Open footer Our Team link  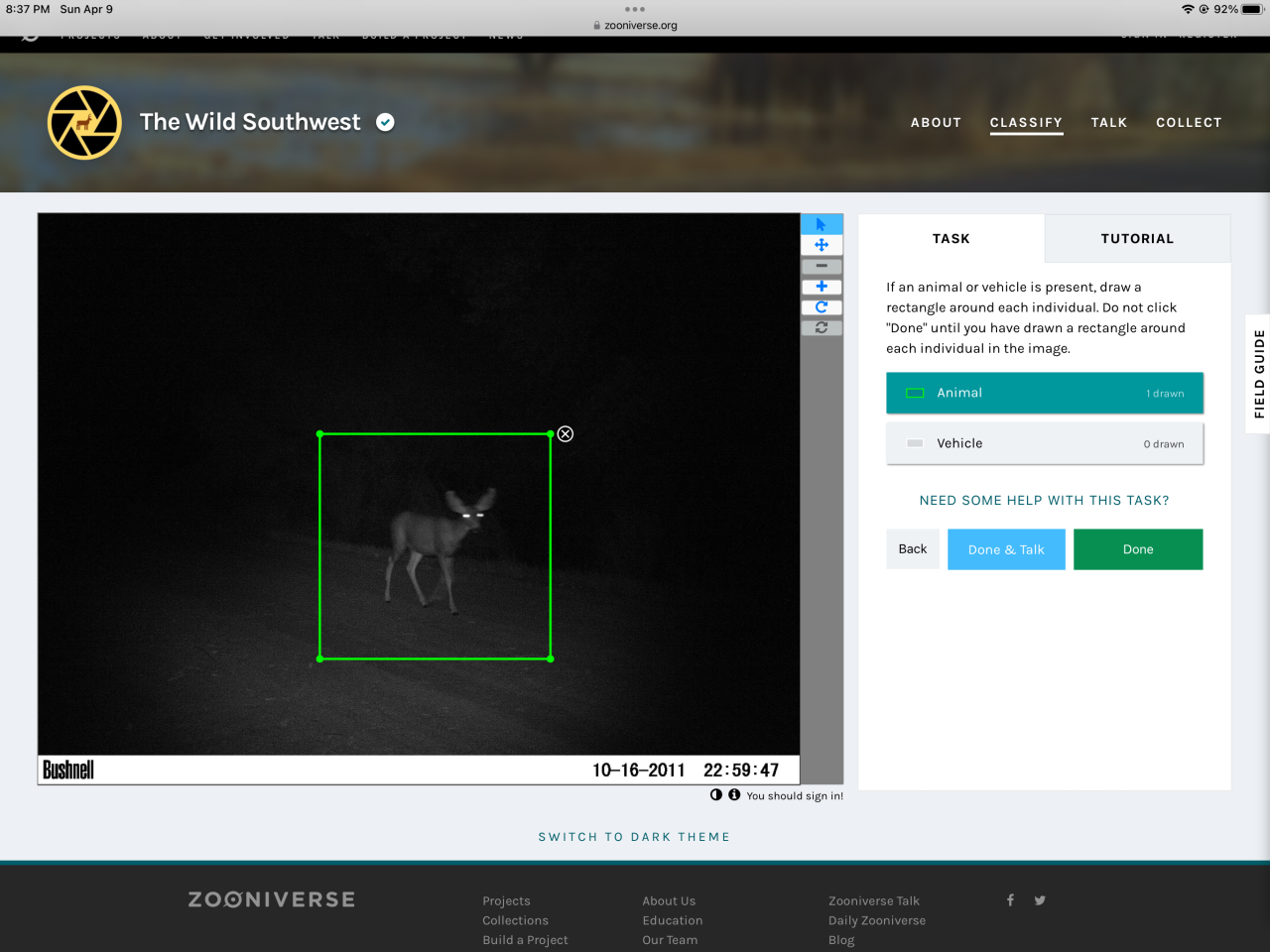pos(670,940)
